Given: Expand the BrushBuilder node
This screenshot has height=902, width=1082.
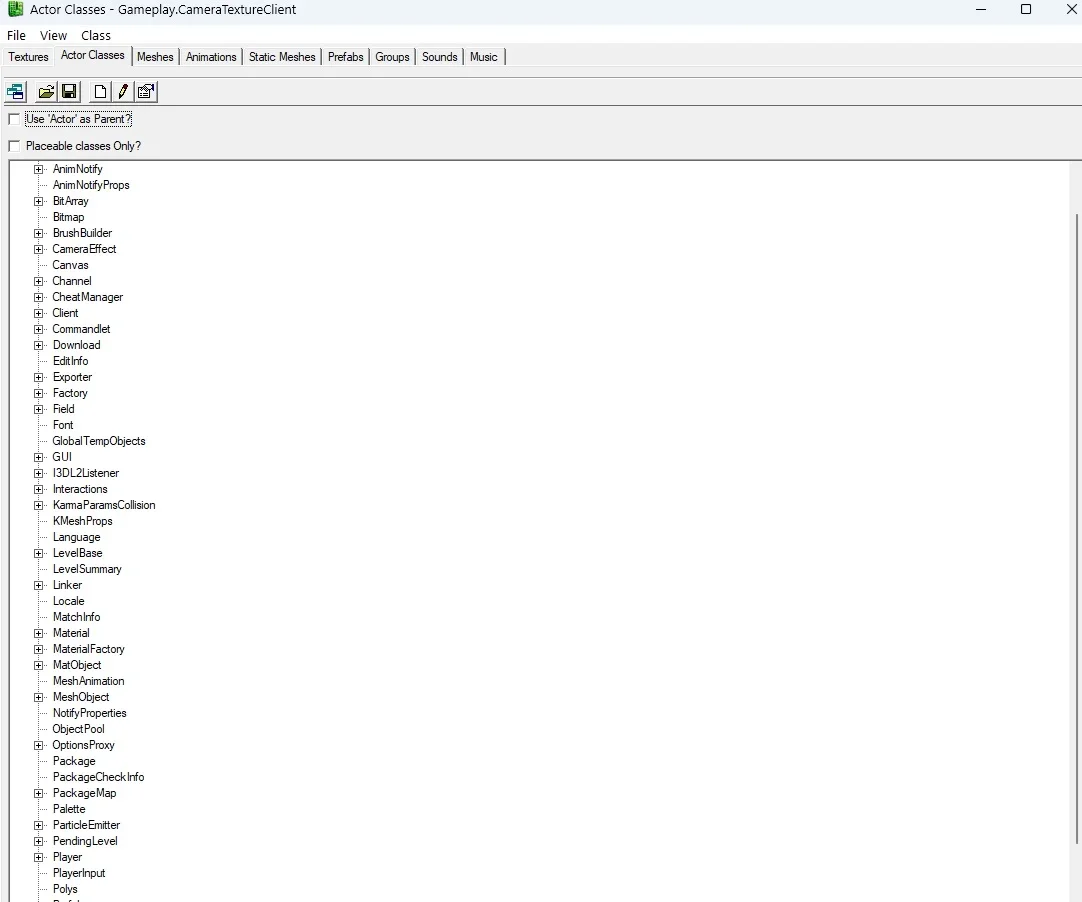Looking at the screenshot, I should 39,233.
